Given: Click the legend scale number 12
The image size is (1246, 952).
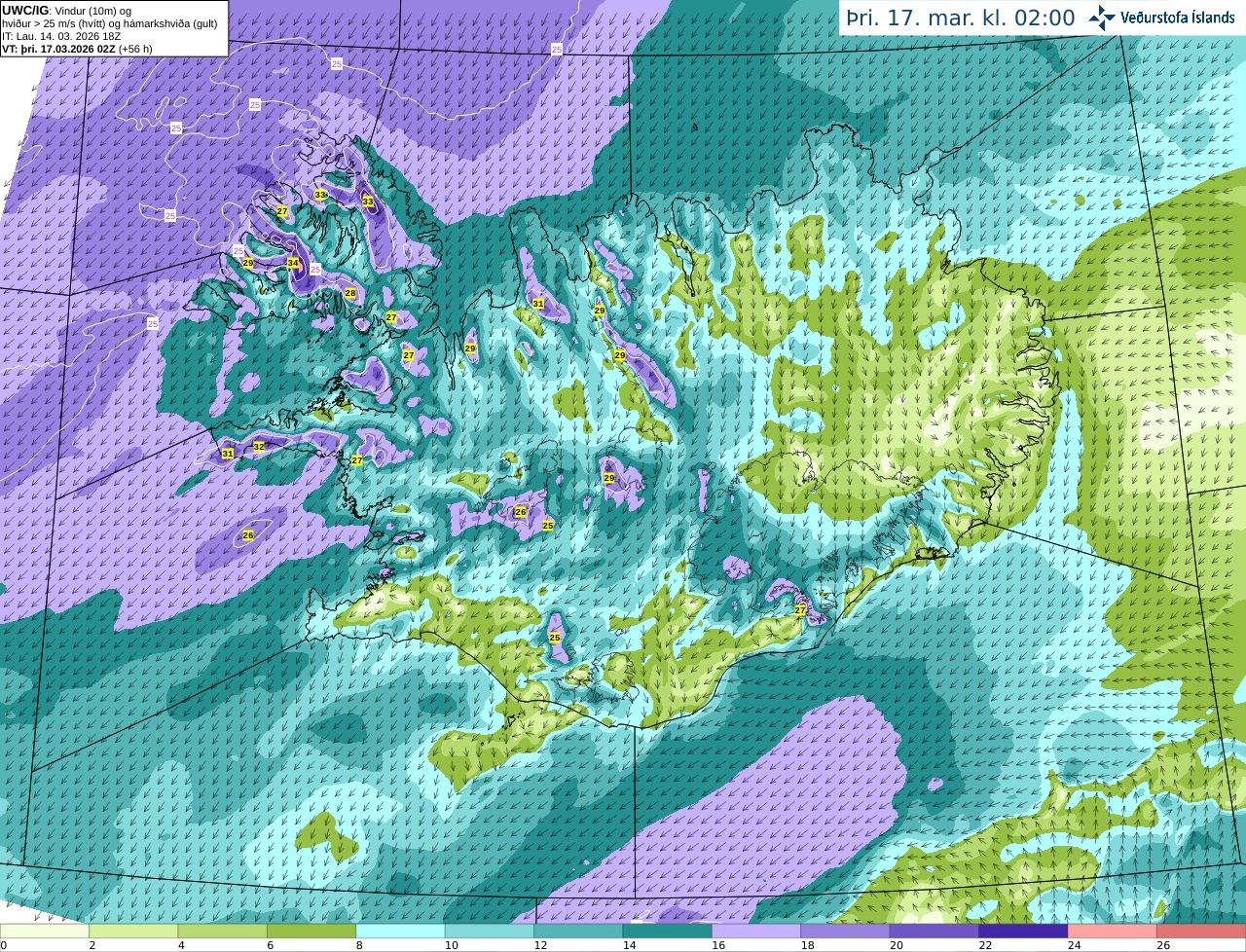Looking at the screenshot, I should 539,945.
